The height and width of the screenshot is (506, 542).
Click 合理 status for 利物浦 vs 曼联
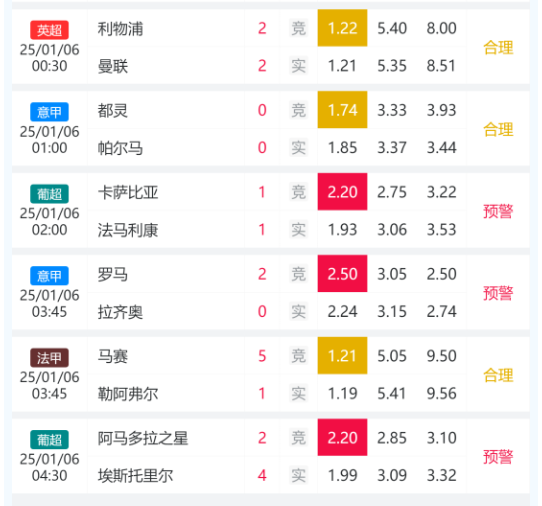[498, 47]
